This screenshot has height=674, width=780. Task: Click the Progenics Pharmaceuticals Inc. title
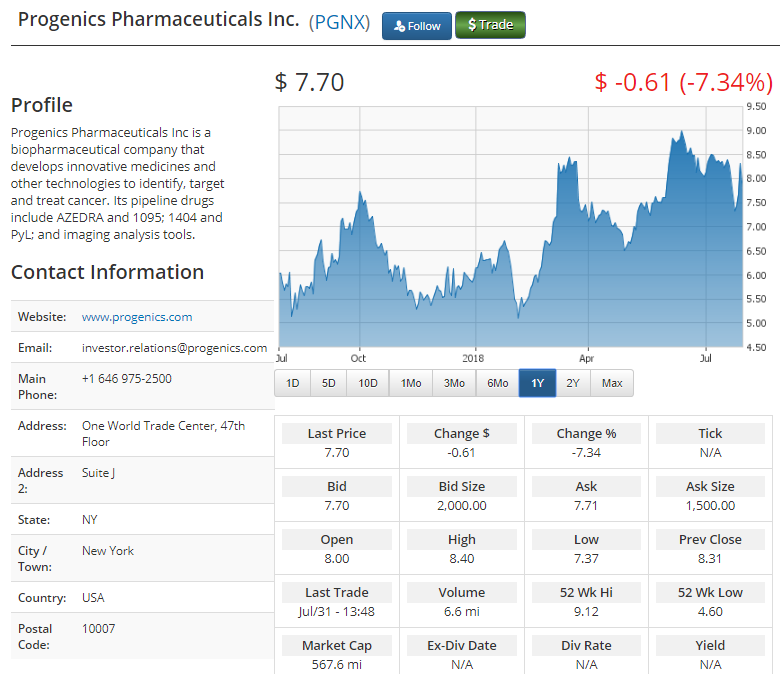159,19
